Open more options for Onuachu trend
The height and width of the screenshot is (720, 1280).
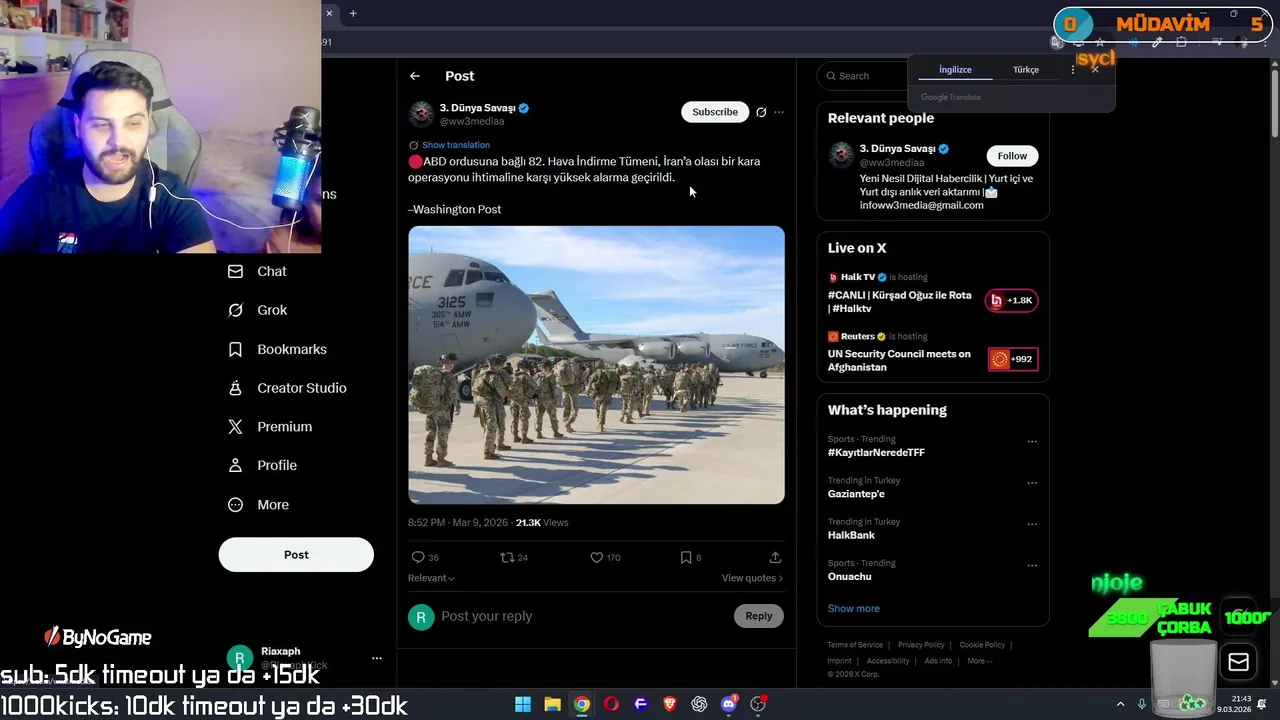tap(1032, 565)
